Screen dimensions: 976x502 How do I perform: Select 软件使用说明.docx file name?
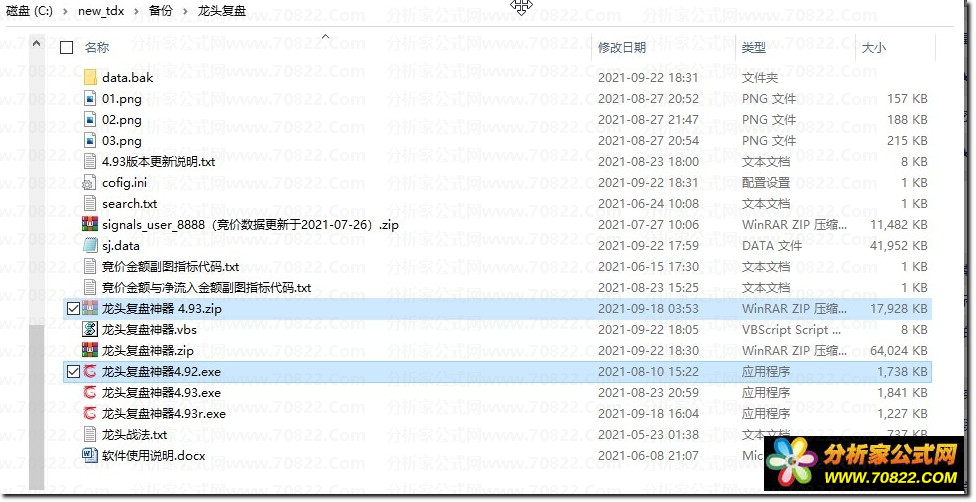click(x=154, y=455)
